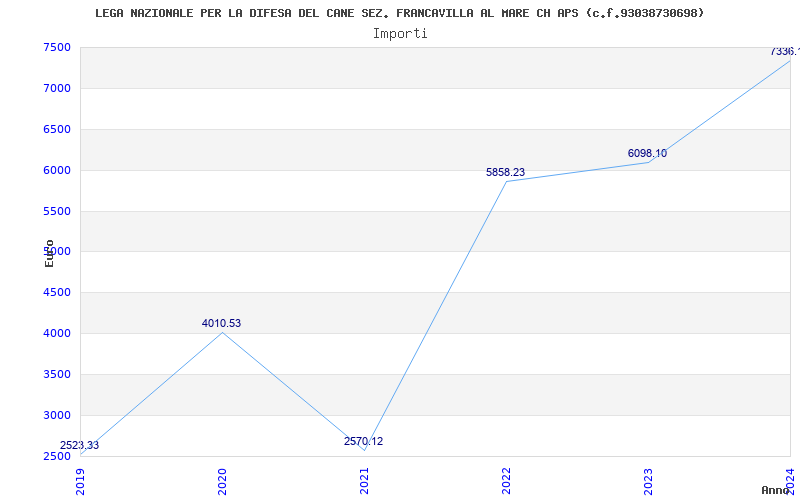Click the data label 2523.33
800x500 pixels.
click(80, 445)
